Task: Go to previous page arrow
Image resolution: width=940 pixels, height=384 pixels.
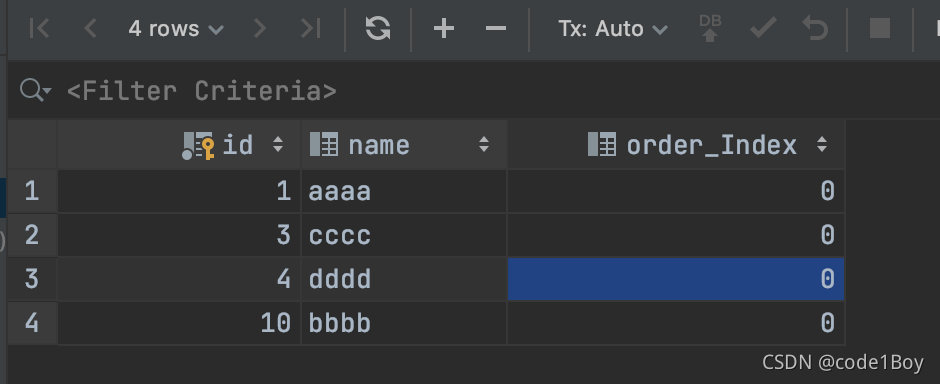Action: [90, 28]
